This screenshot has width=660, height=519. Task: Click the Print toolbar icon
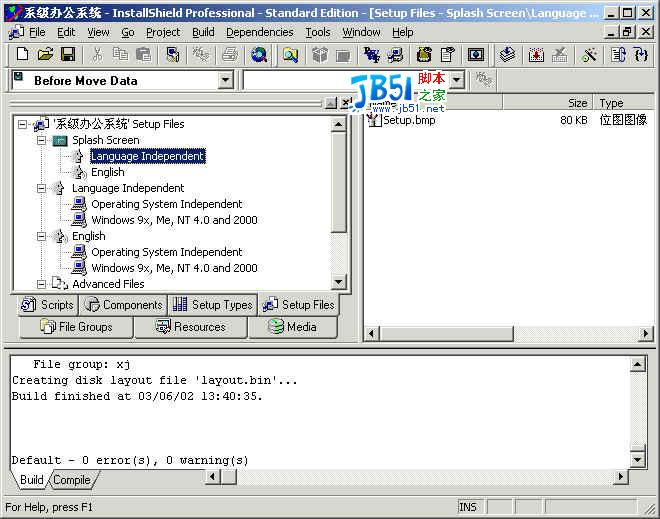230,55
